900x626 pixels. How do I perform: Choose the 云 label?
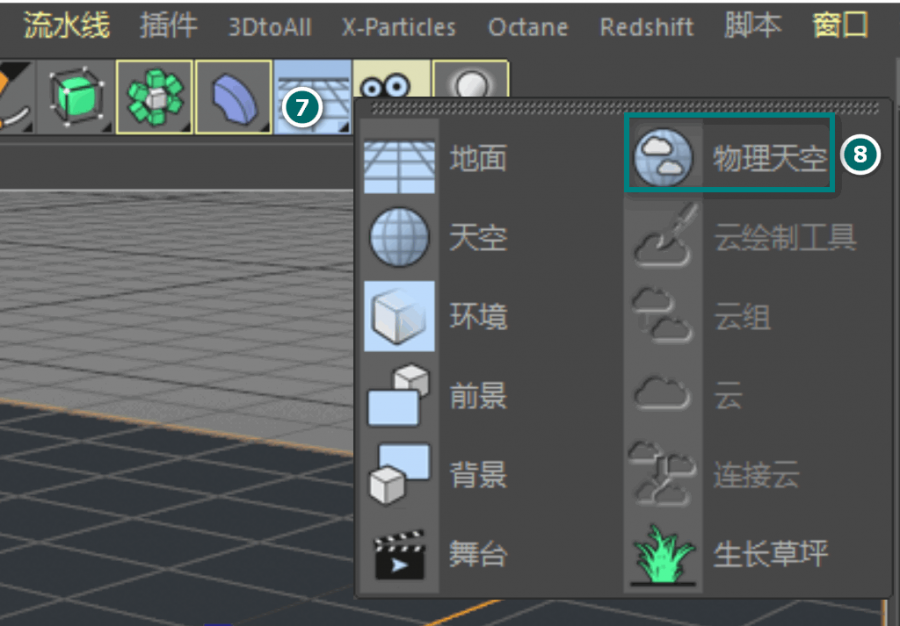[x=728, y=396]
